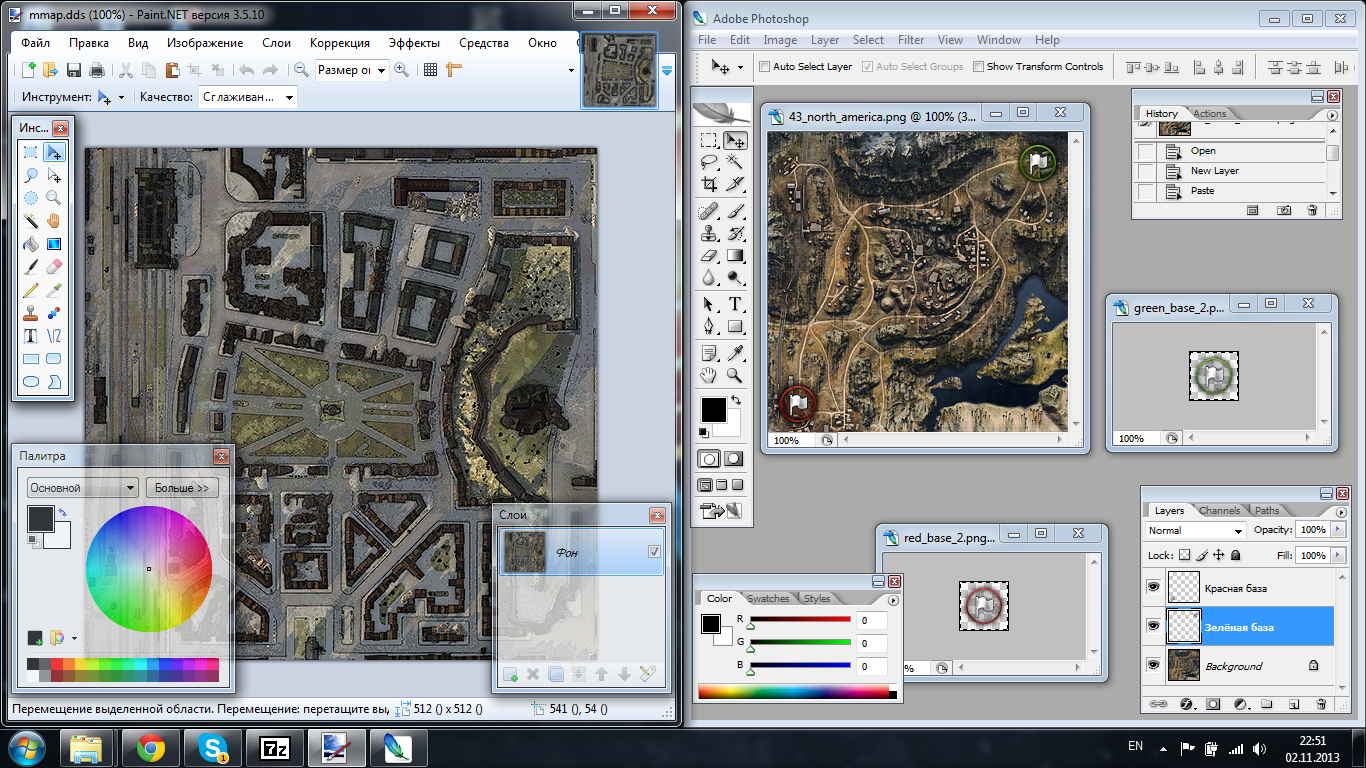Click the Photoshop foreground color swatch

point(713,409)
